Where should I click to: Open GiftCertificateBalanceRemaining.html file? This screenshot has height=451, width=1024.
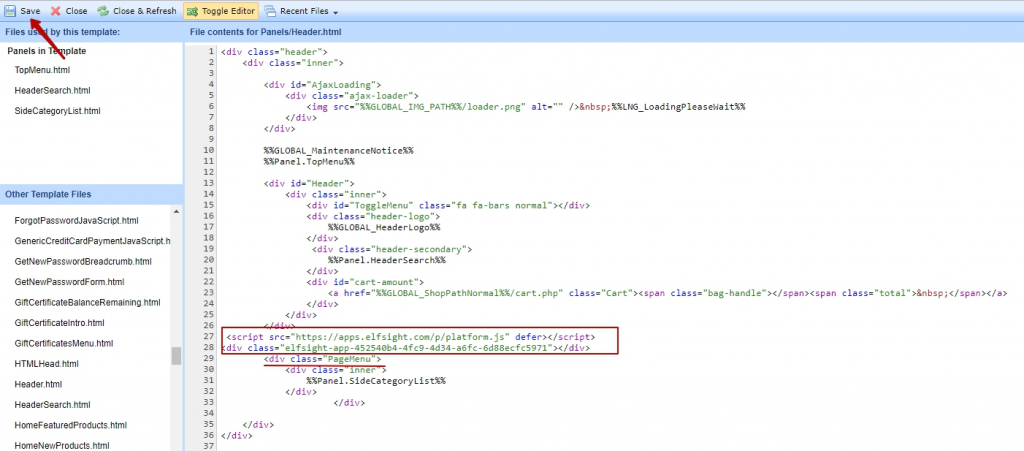(x=88, y=302)
